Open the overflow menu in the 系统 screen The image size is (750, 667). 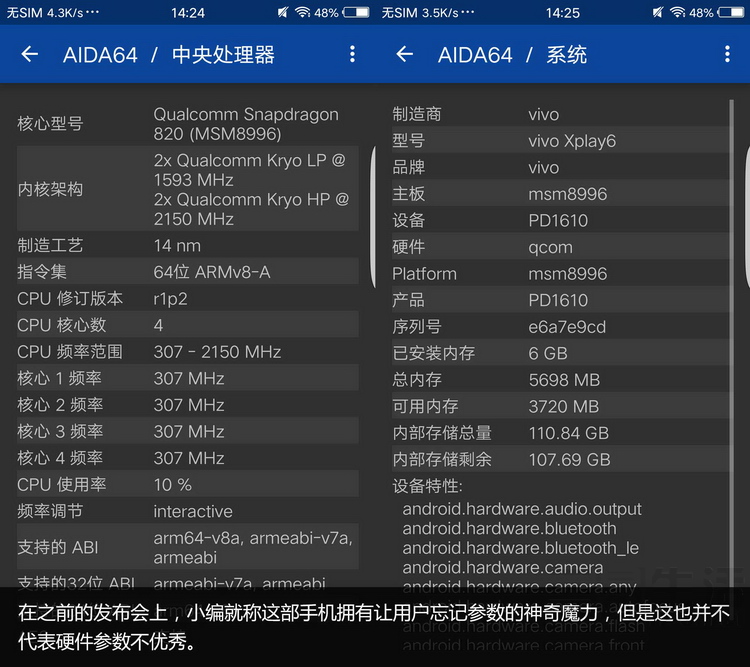(x=727, y=54)
